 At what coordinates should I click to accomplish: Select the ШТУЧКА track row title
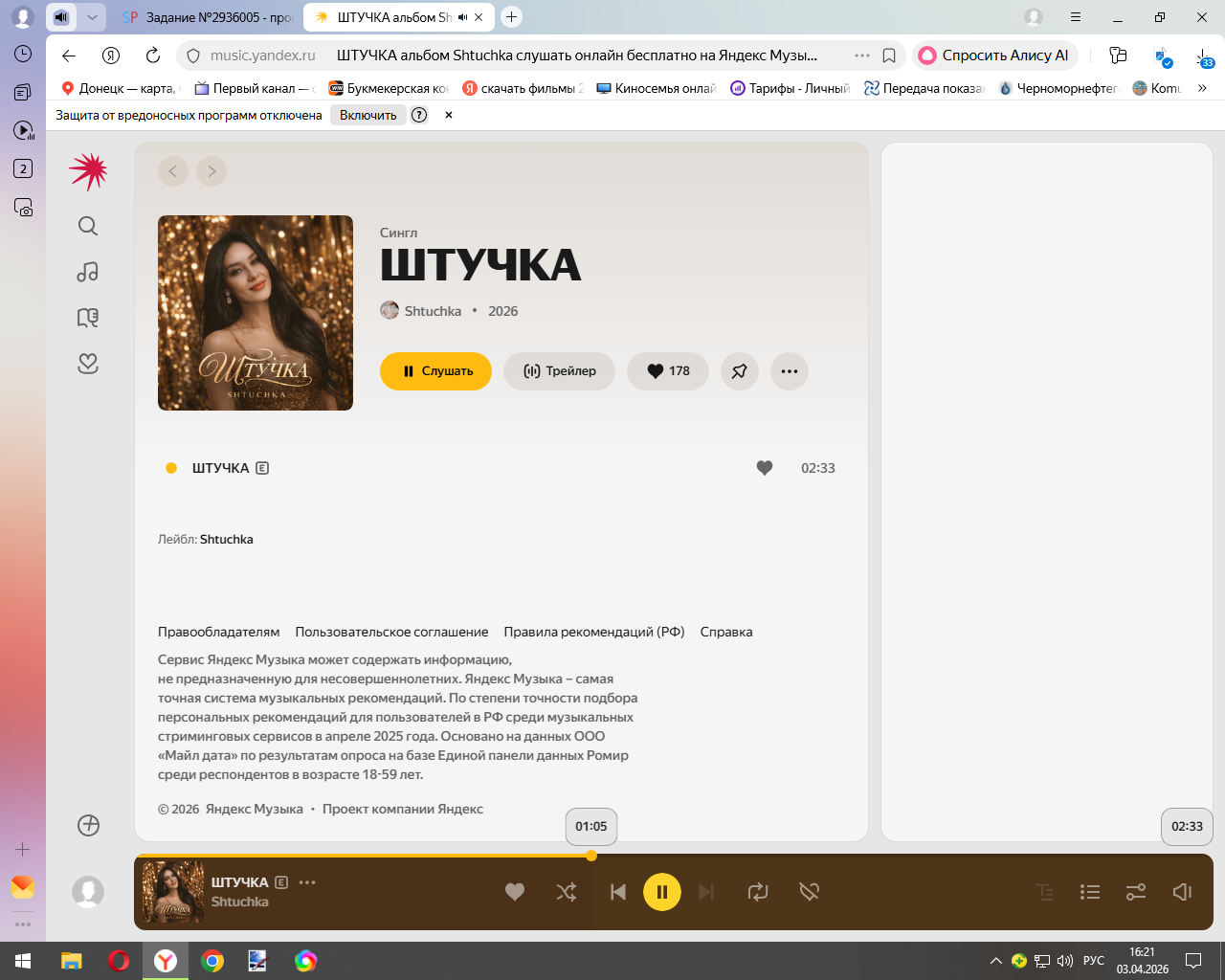click(x=220, y=468)
